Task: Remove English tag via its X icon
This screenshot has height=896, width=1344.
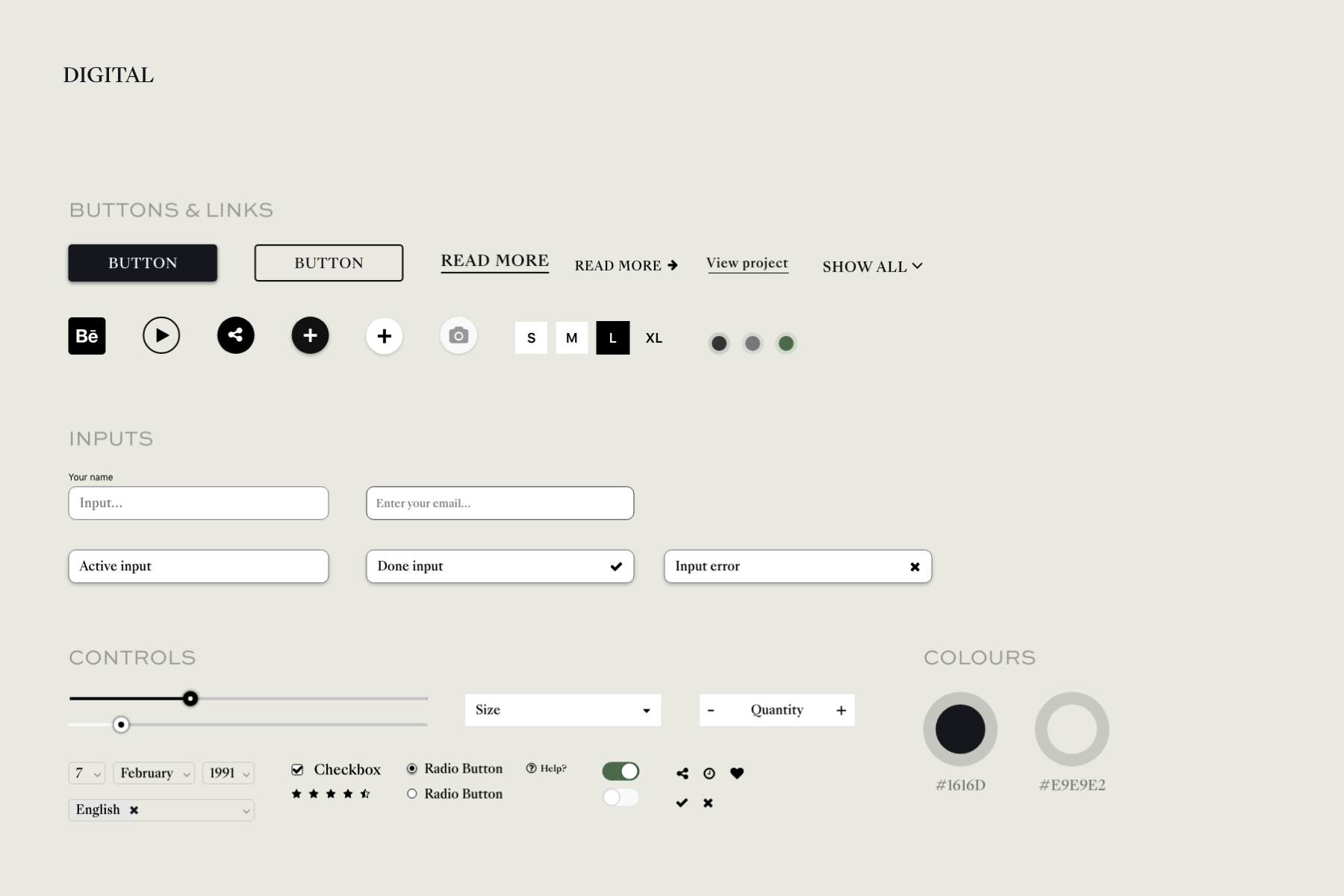Action: coord(134,810)
